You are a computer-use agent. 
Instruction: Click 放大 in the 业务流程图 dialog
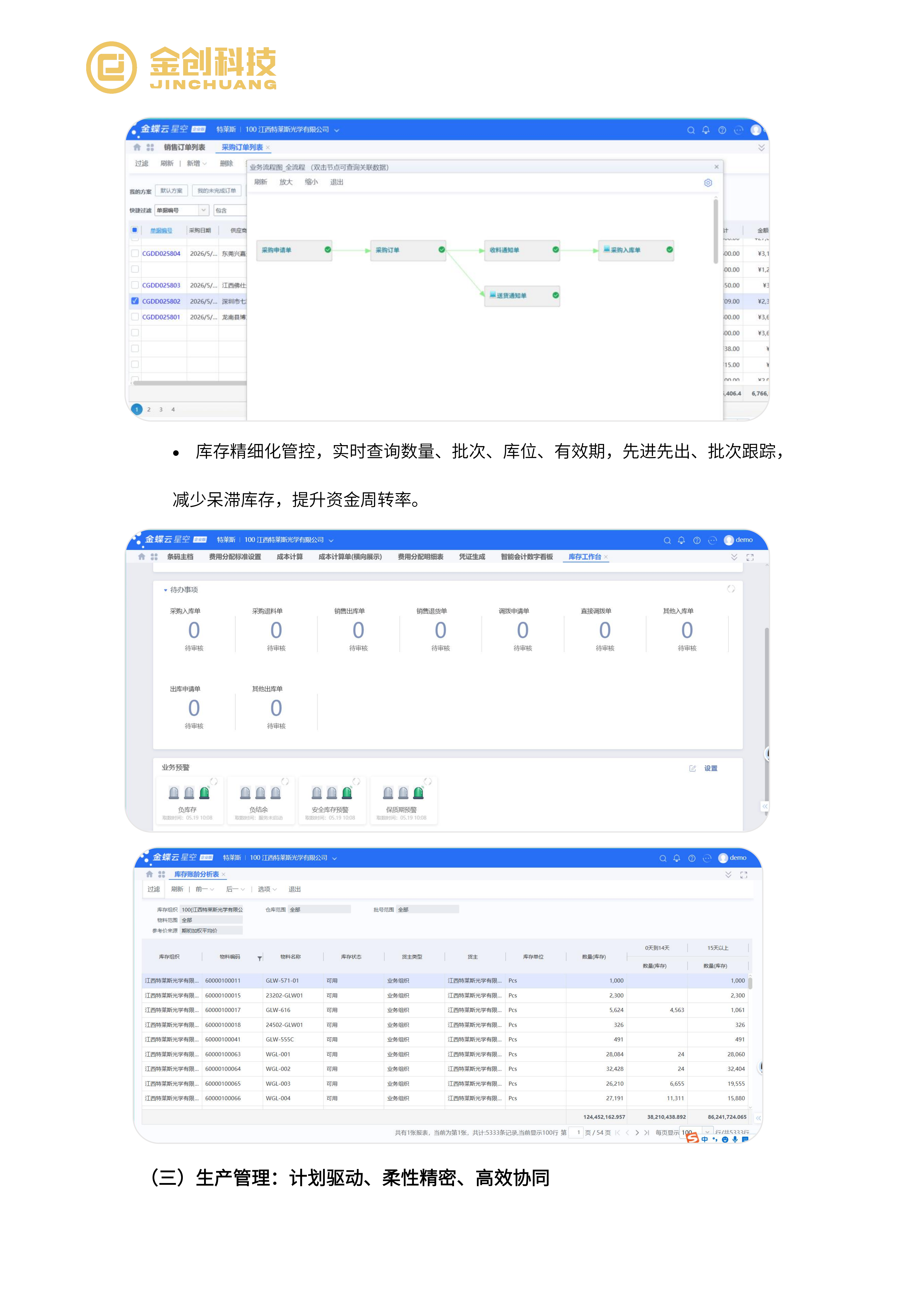click(286, 182)
